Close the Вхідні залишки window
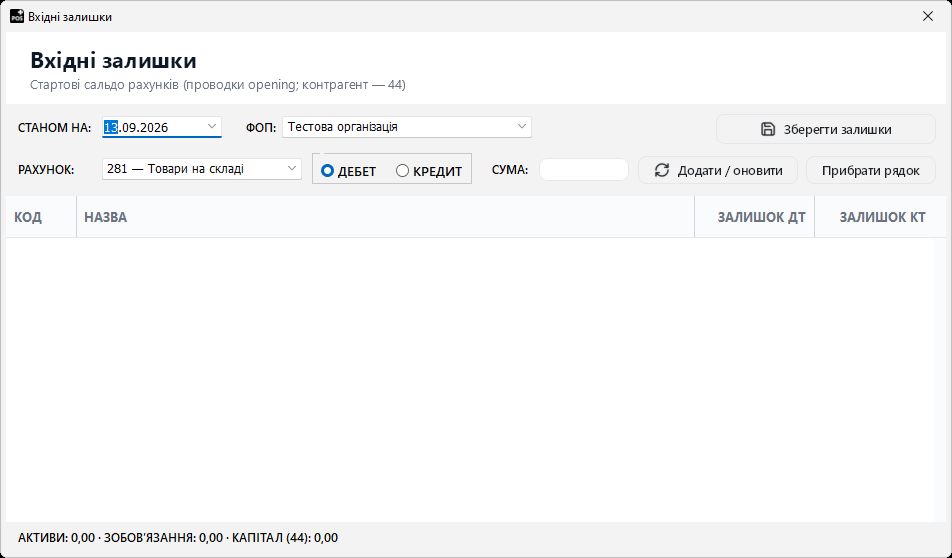Screen dimensions: 952x558 coord(928,16)
